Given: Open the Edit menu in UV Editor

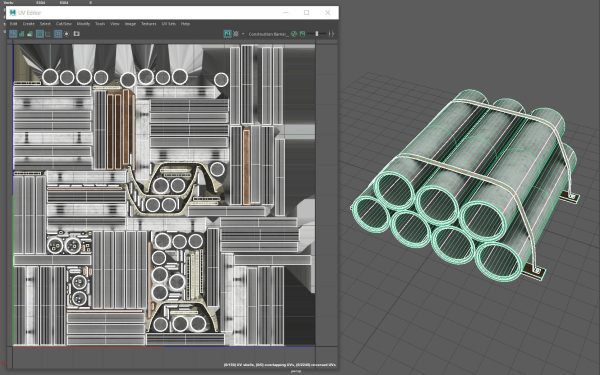Looking at the screenshot, I should click(x=13, y=24).
